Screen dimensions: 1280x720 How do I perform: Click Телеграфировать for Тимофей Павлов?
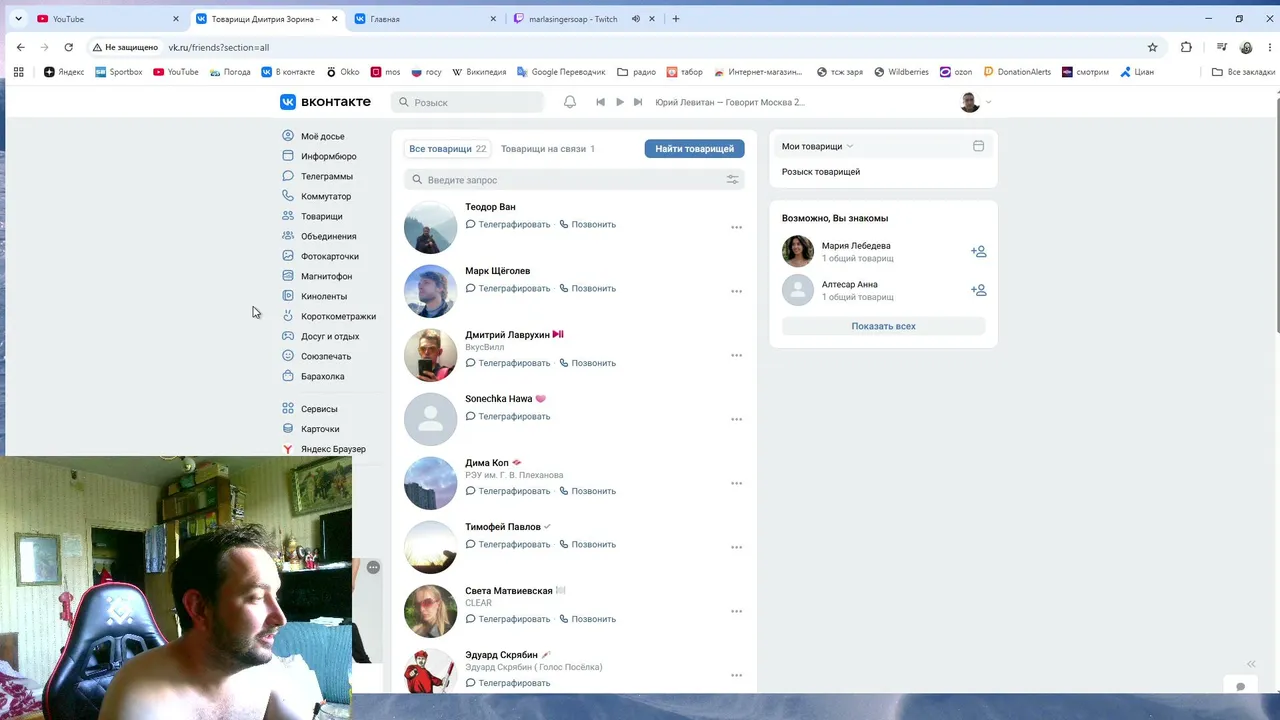coord(508,544)
